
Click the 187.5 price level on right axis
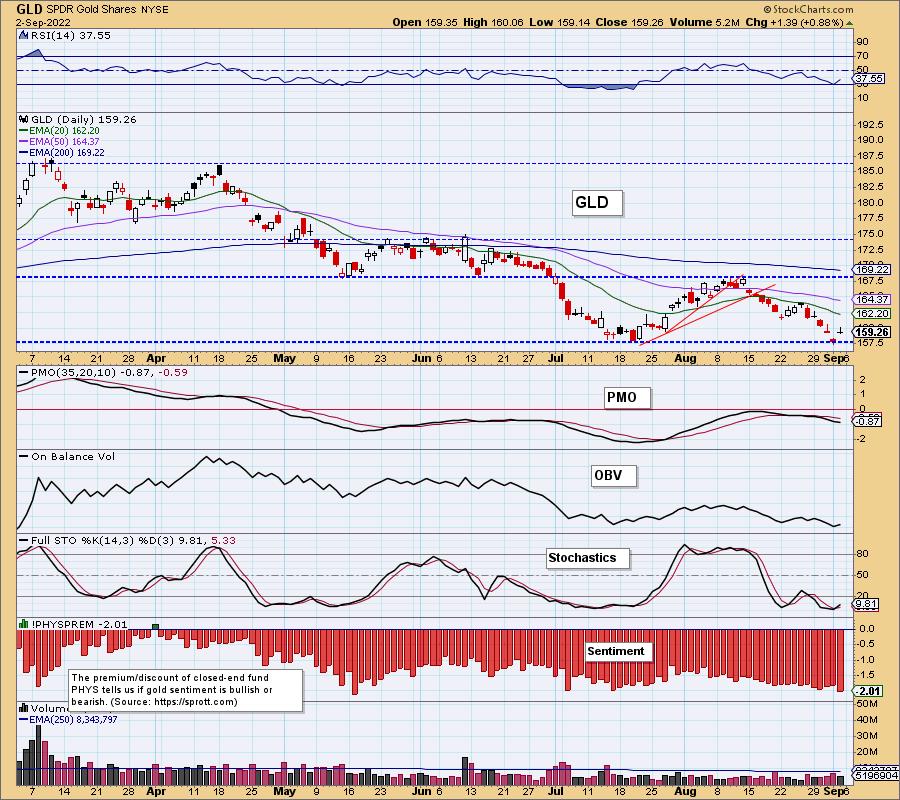[x=871, y=156]
